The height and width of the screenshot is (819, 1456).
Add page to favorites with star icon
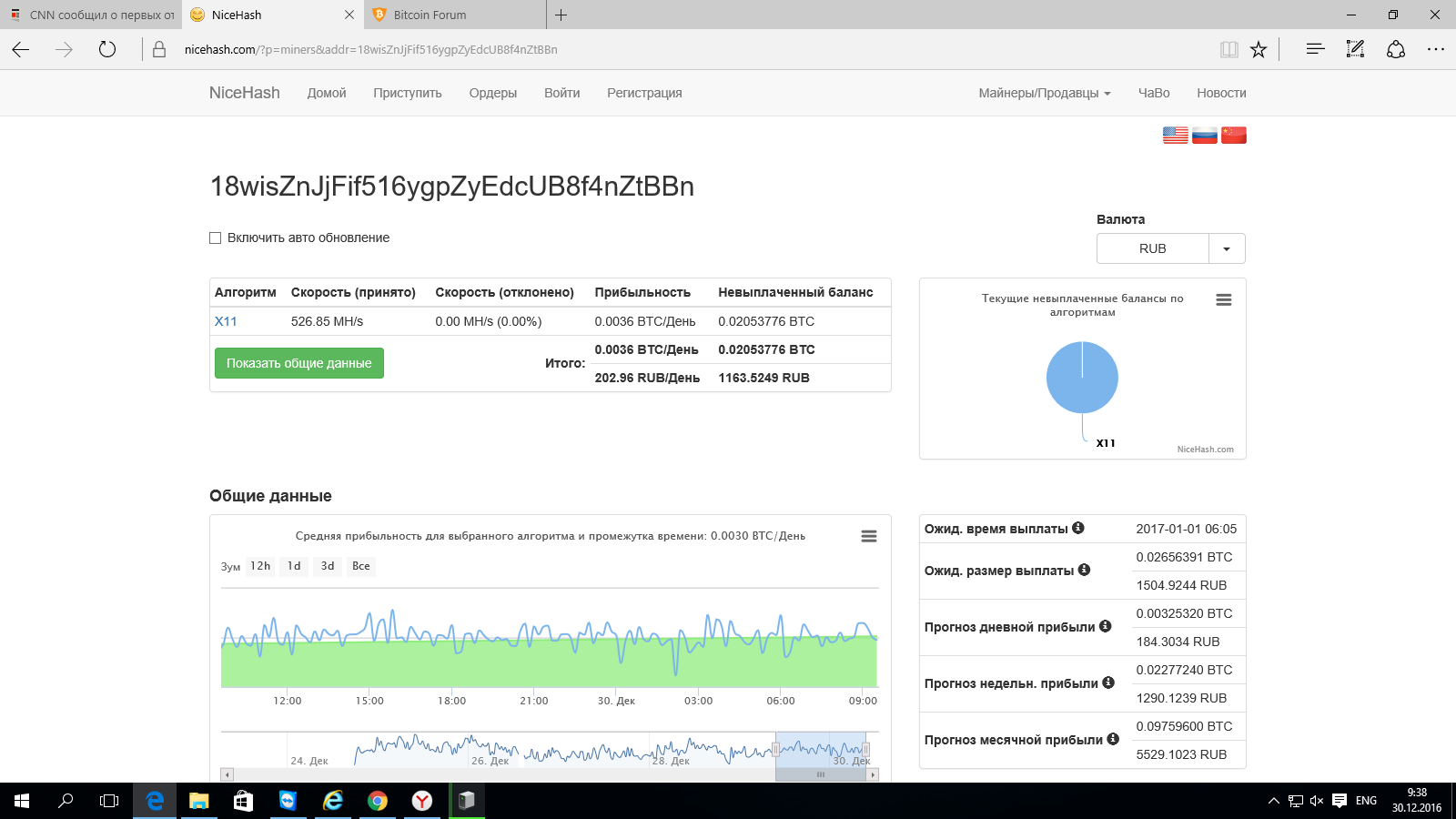[x=1259, y=50]
